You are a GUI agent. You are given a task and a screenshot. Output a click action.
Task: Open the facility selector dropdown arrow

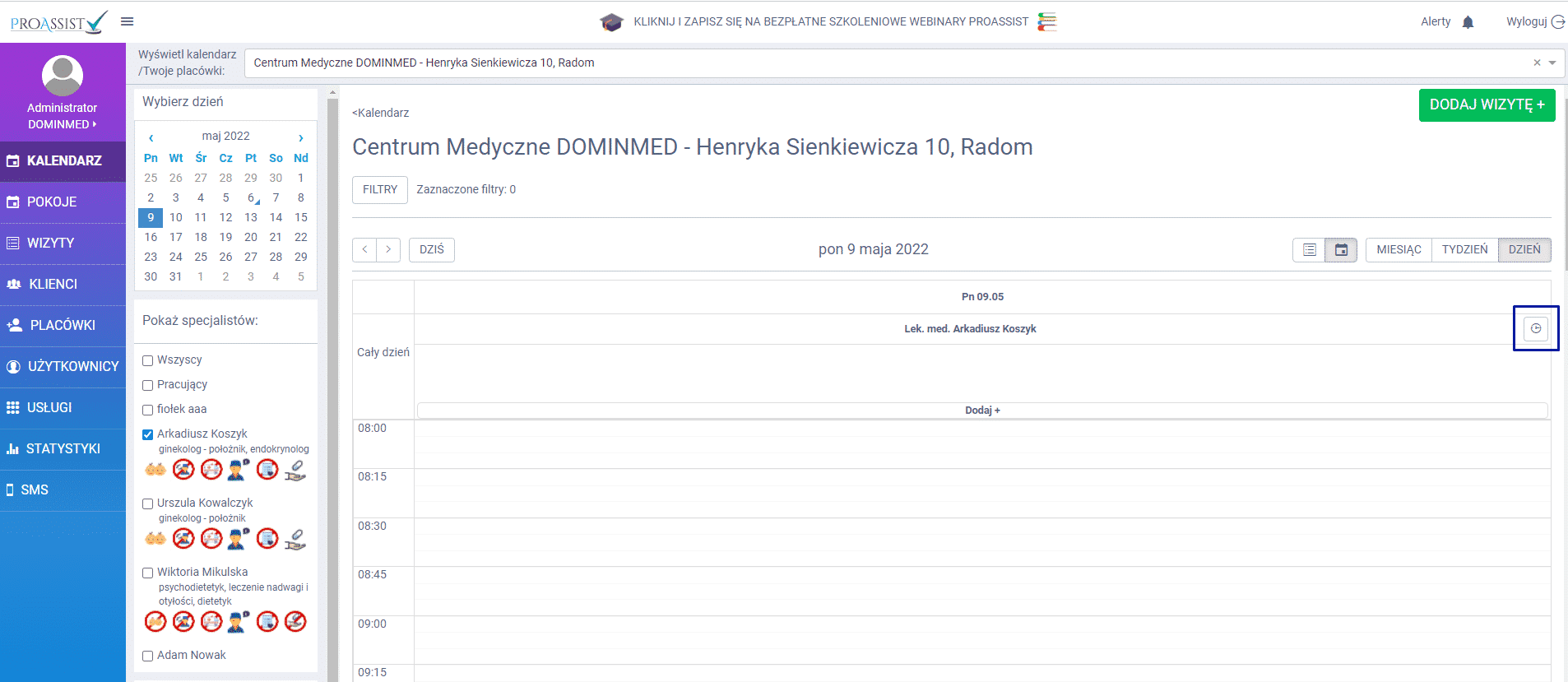(1552, 63)
